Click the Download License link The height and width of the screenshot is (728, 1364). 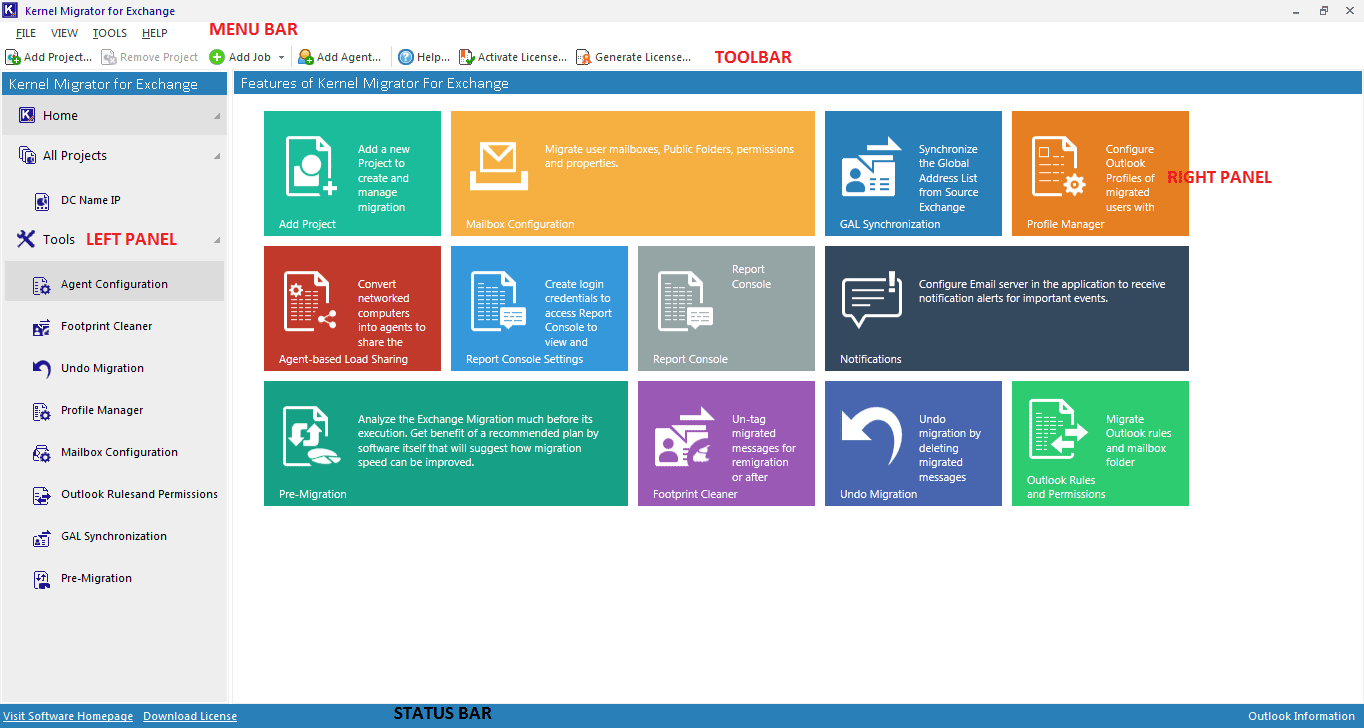190,716
